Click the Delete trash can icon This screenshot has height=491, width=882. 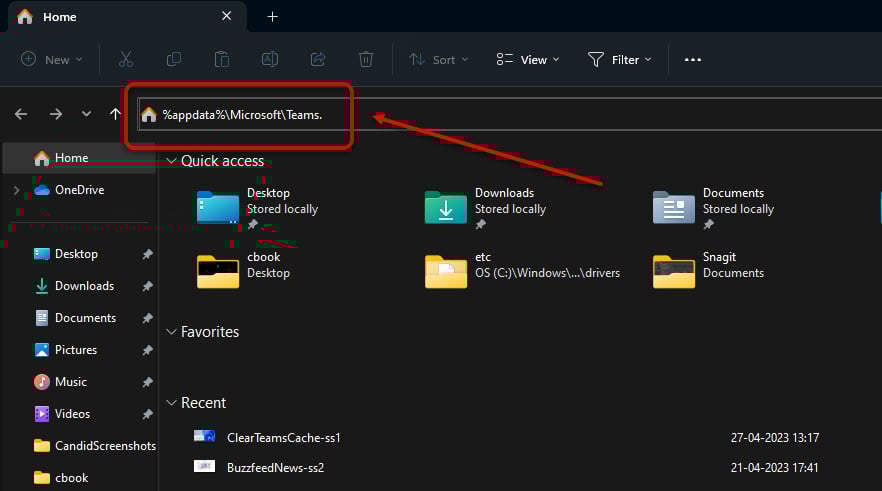[x=366, y=59]
